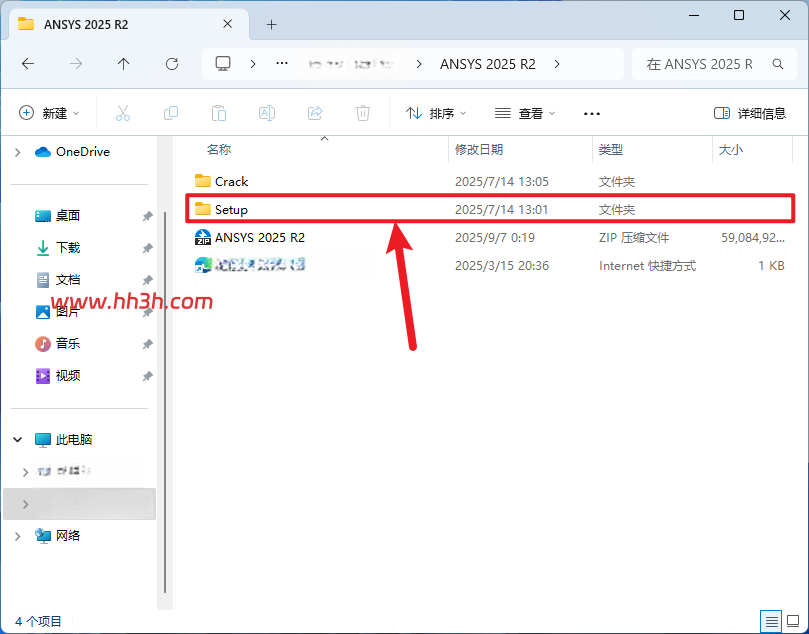809x634 pixels.
Task: Sort by the 名称 column header
Action: click(x=219, y=150)
